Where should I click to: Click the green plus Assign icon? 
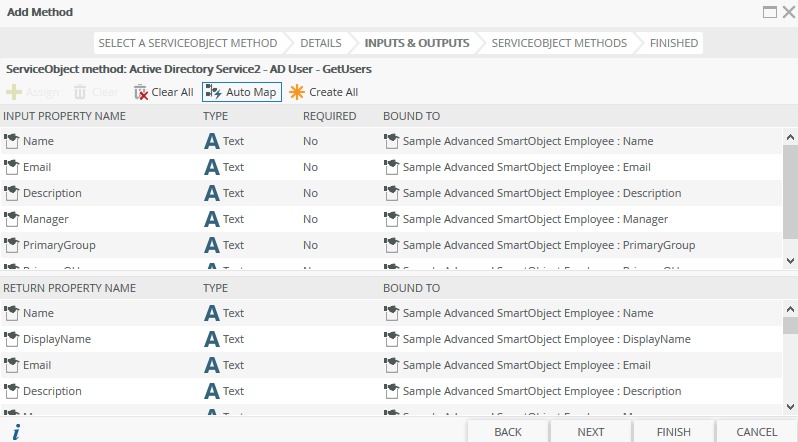[x=14, y=92]
